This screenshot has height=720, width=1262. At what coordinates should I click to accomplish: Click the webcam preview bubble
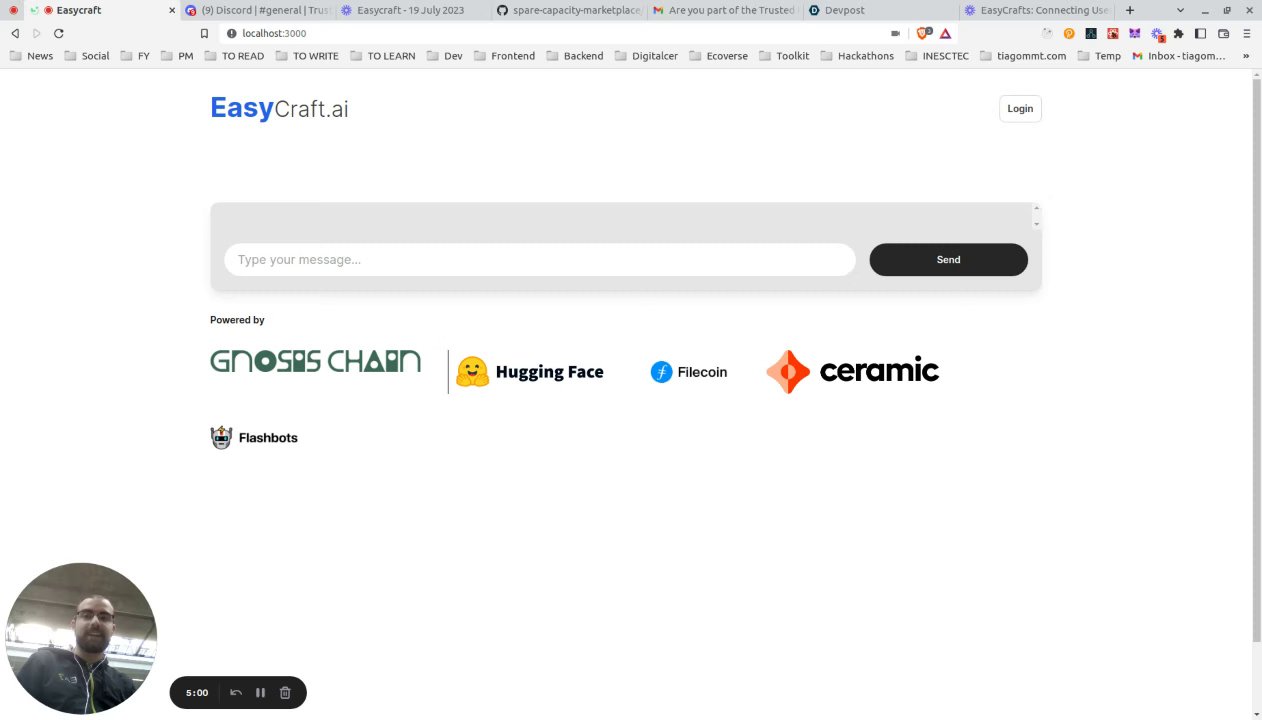coord(81,638)
